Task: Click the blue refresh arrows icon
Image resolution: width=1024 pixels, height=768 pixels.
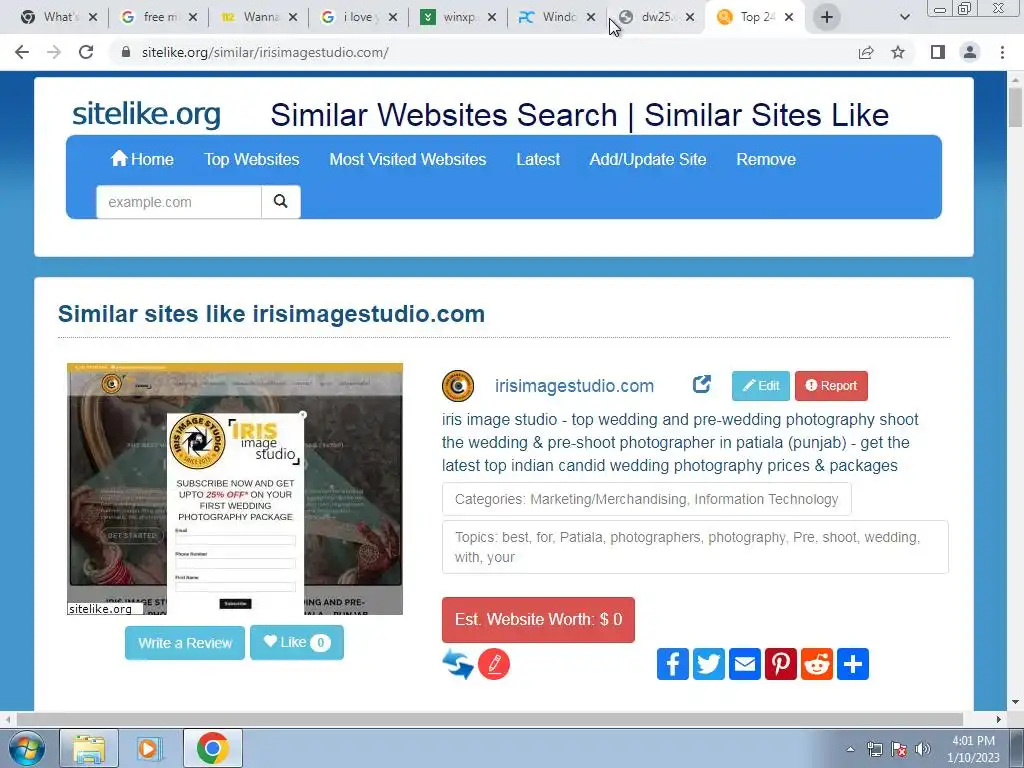Action: click(458, 664)
